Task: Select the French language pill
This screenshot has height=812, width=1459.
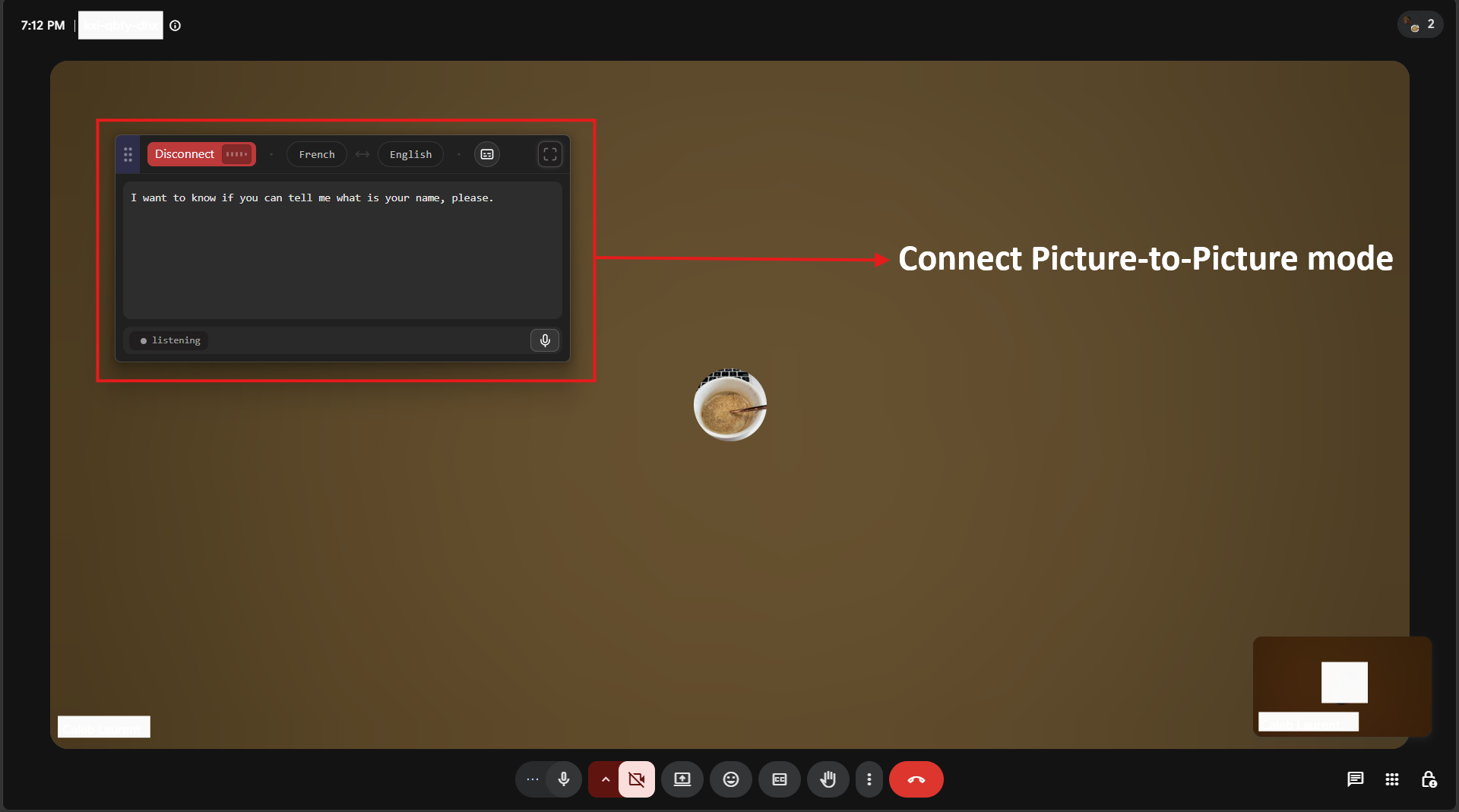Action: pos(317,154)
